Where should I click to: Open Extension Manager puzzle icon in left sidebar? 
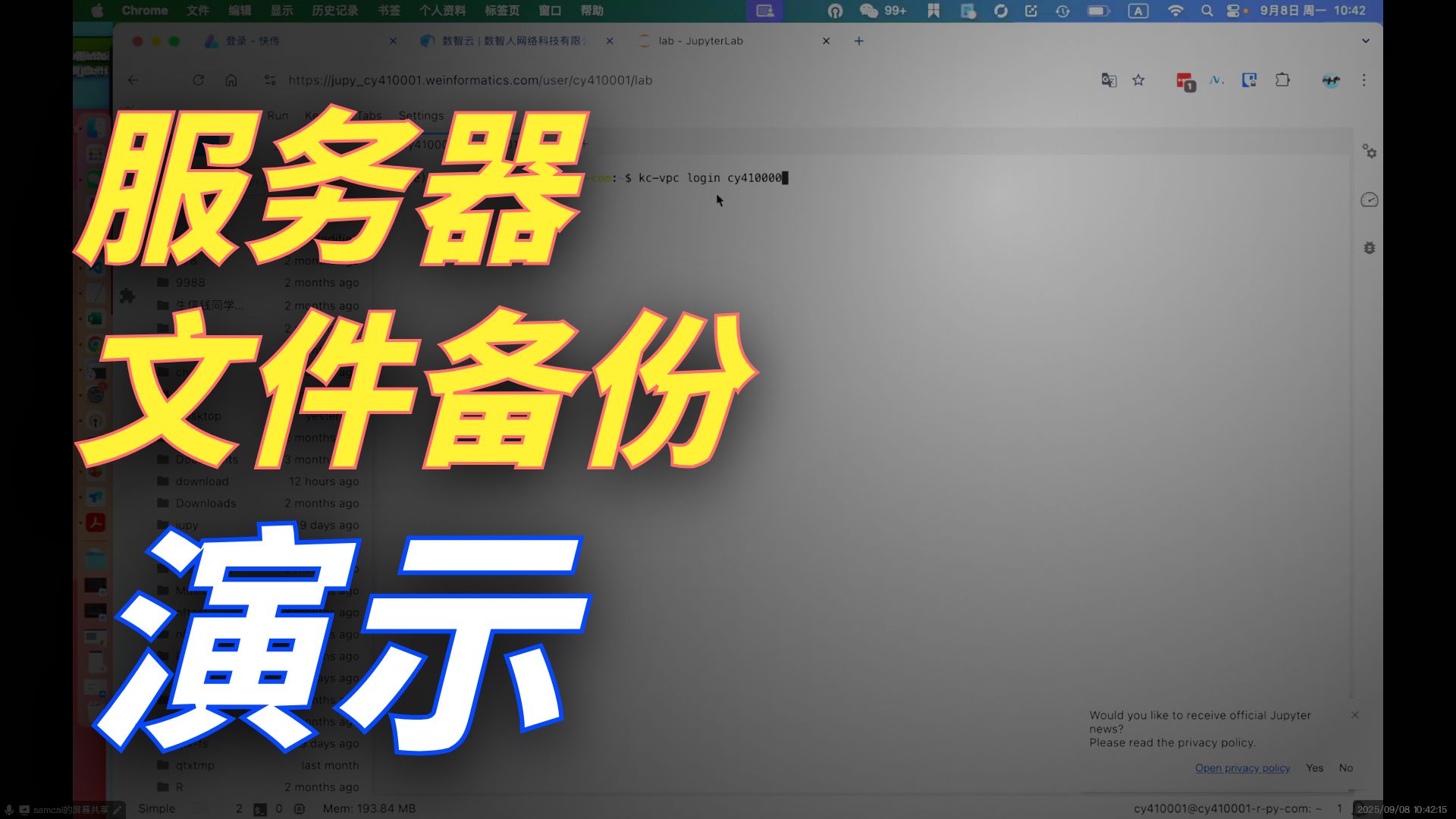[127, 296]
